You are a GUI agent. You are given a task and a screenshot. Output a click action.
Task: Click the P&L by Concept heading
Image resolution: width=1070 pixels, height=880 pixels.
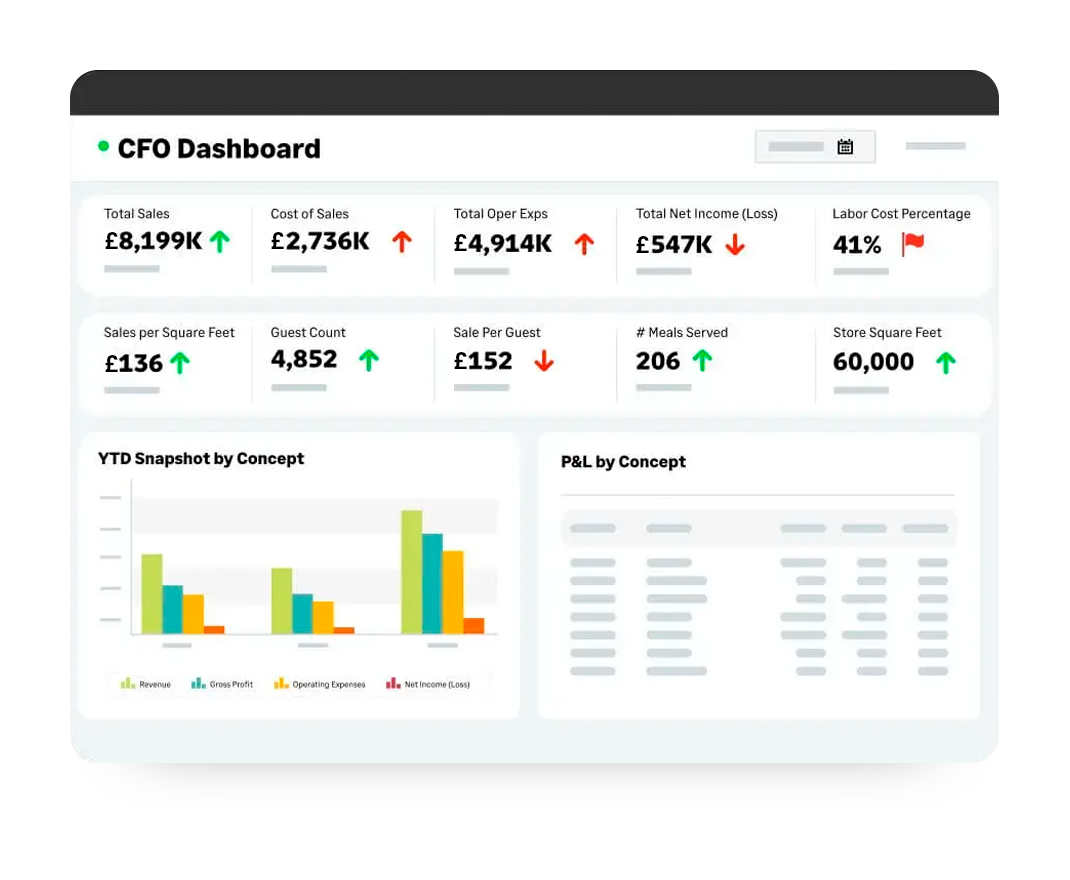click(624, 462)
